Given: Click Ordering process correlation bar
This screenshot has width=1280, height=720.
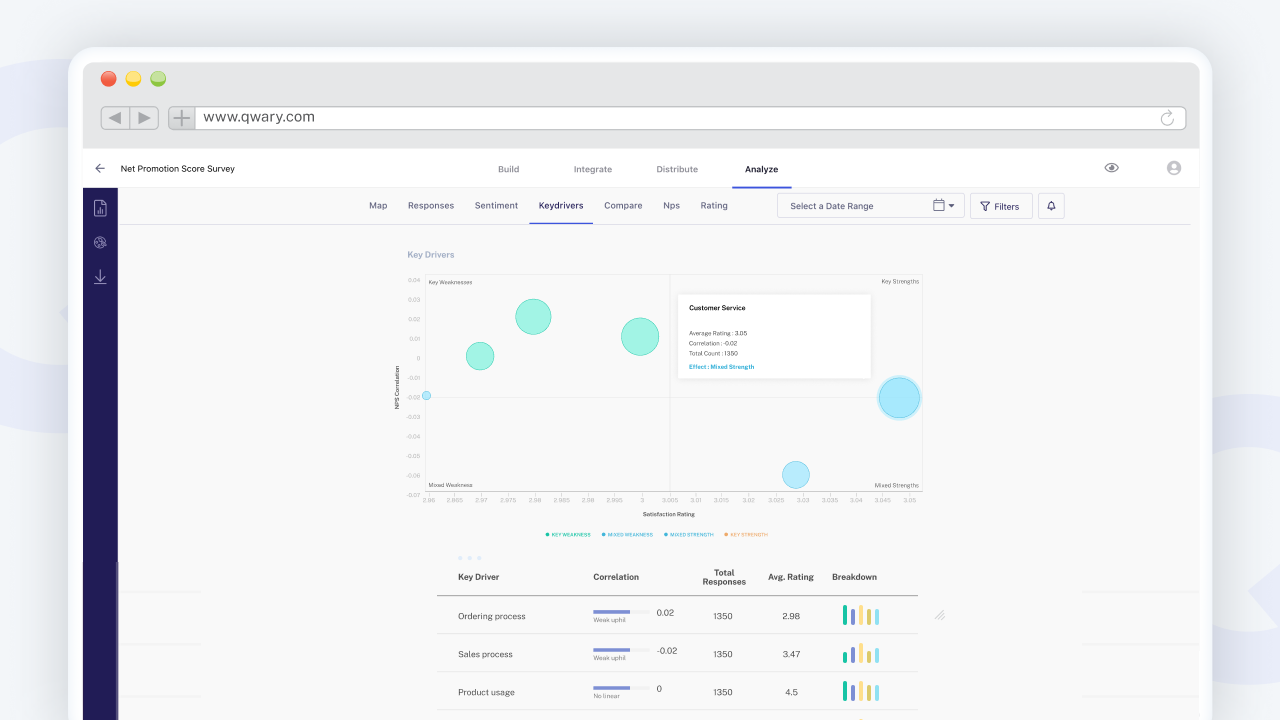Looking at the screenshot, I should [x=612, y=612].
